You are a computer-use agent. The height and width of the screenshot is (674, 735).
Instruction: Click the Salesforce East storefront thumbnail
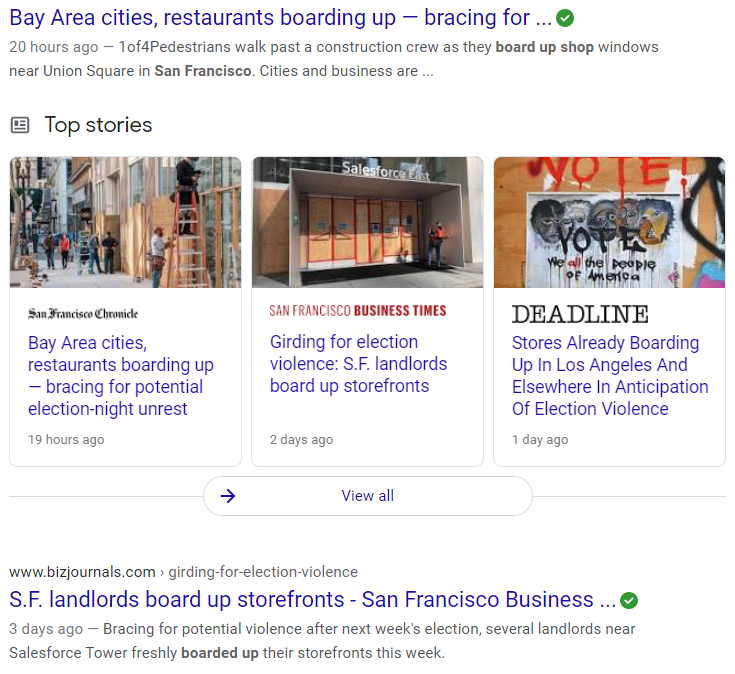pyautogui.click(x=367, y=222)
